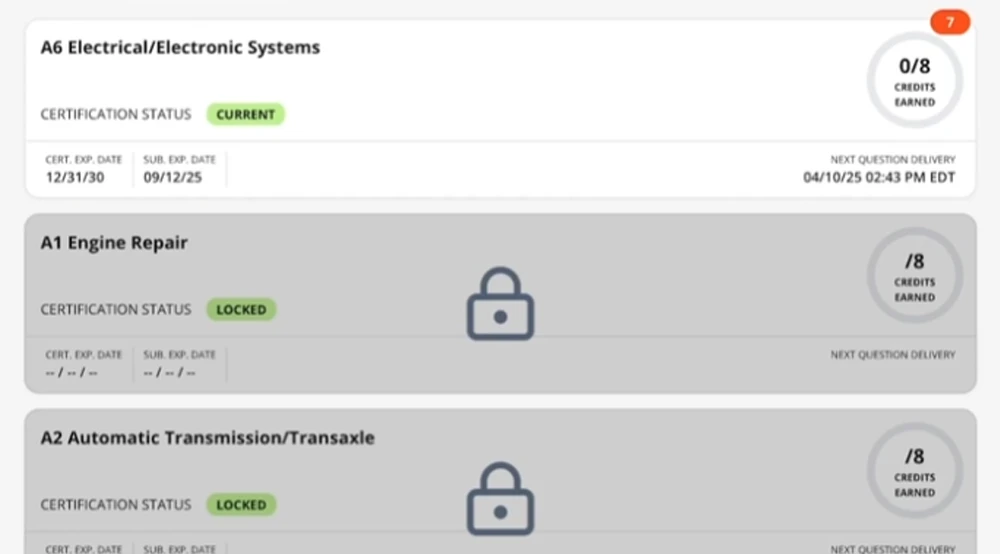Click the A2 Transmission credits earned circle
The image size is (1000, 554).
(x=915, y=470)
